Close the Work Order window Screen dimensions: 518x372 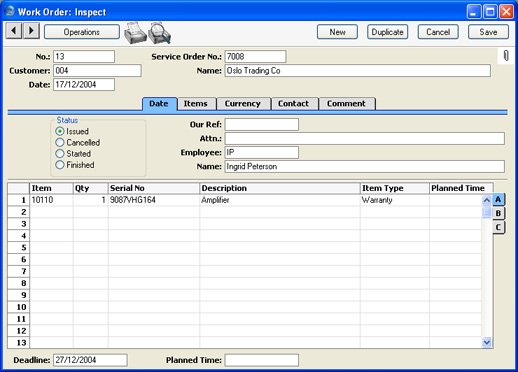coord(506,12)
